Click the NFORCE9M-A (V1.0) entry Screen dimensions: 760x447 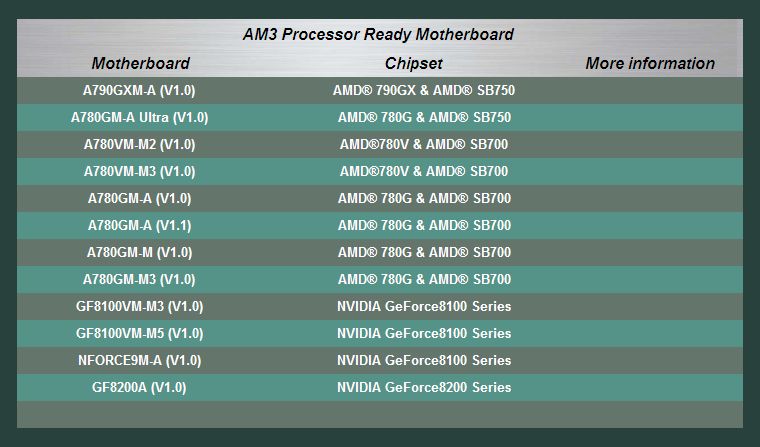(139, 361)
